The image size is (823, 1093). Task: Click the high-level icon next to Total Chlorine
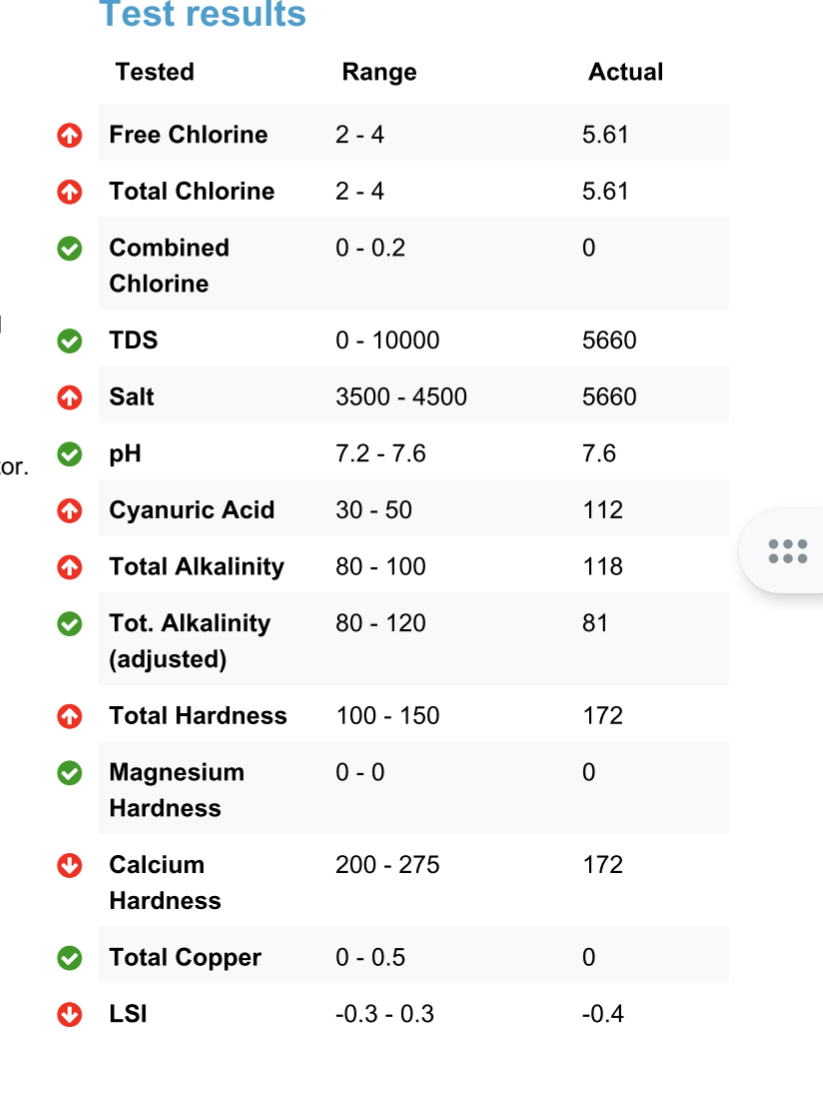click(70, 191)
